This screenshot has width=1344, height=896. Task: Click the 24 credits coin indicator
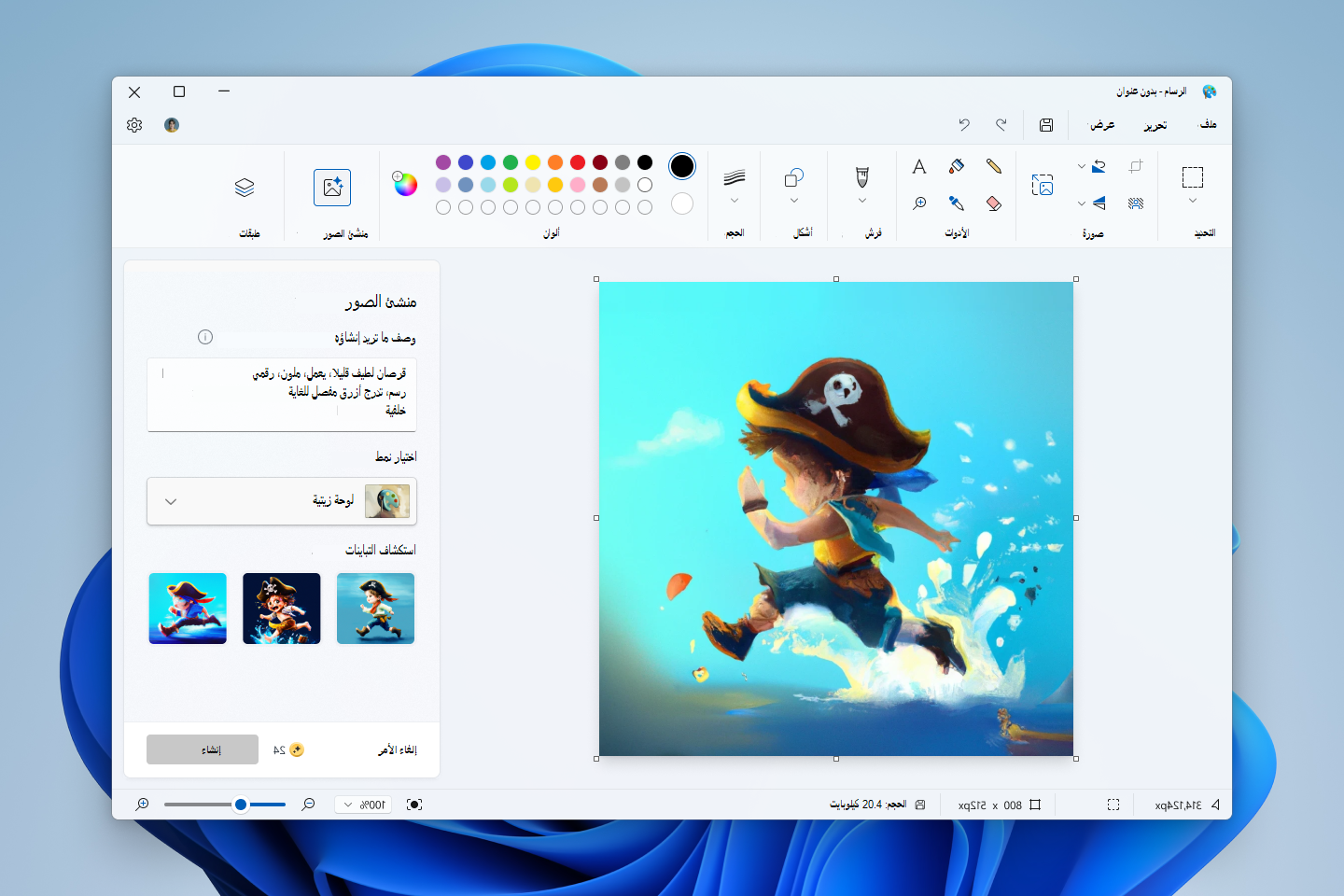click(x=289, y=750)
